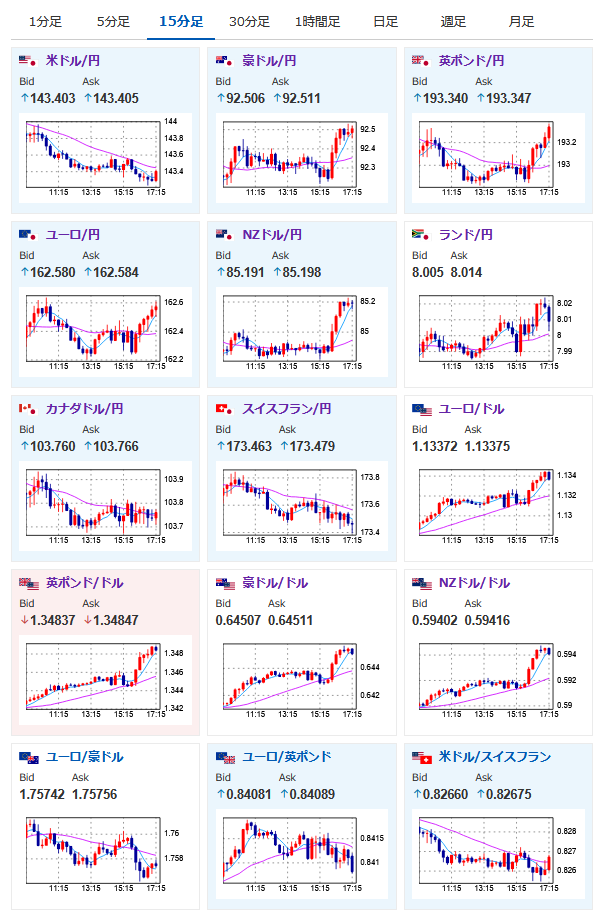
Task: Switch to the 1分足 tab
Action: (45, 22)
